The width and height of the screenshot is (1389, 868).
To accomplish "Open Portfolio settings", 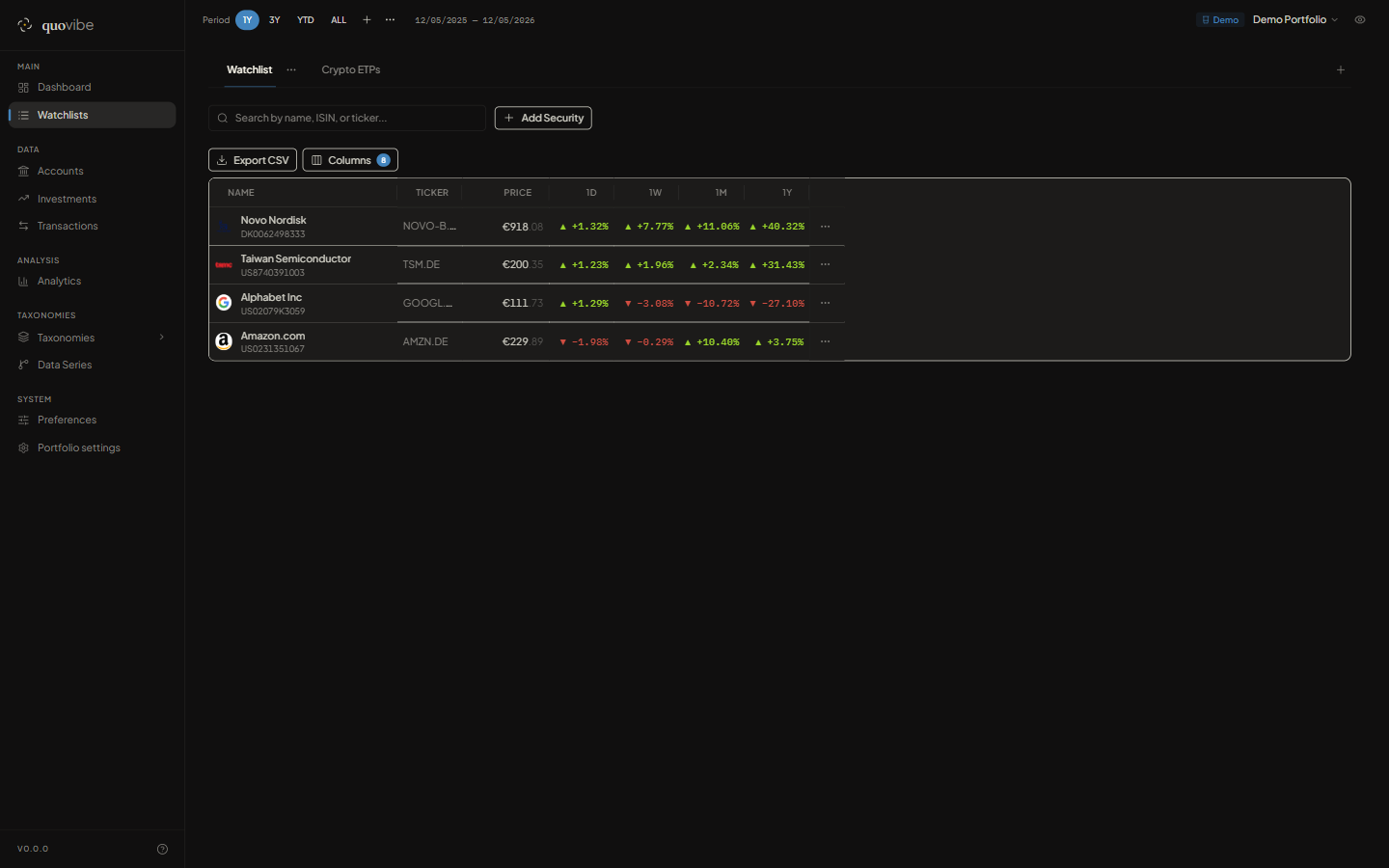I will pyautogui.click(x=92, y=448).
